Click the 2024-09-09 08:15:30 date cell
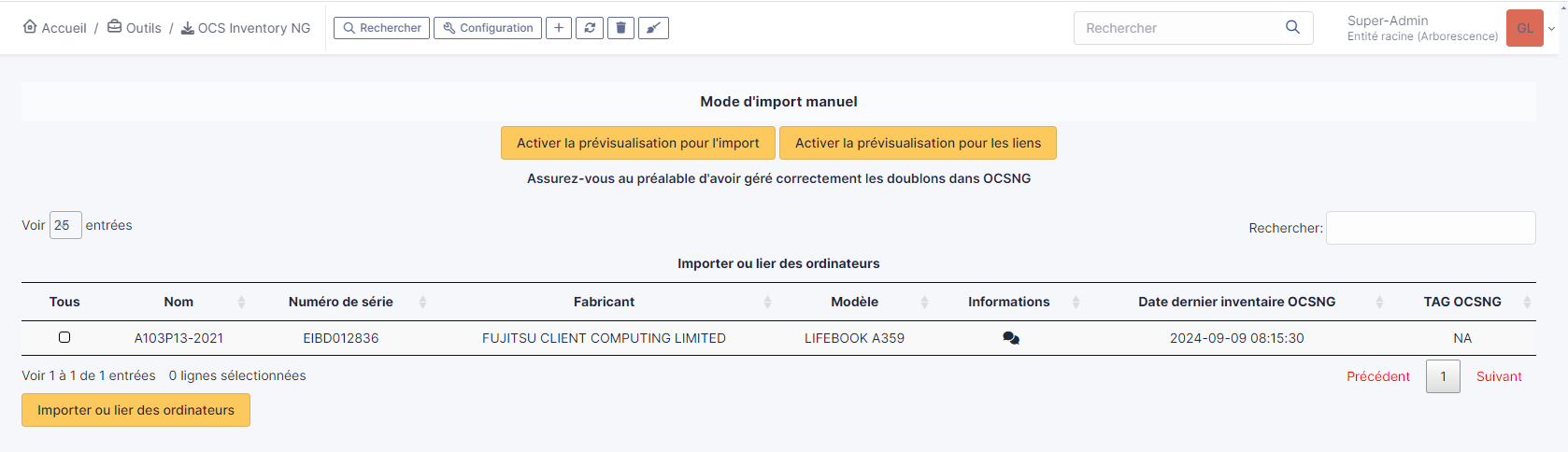 pyautogui.click(x=1237, y=338)
